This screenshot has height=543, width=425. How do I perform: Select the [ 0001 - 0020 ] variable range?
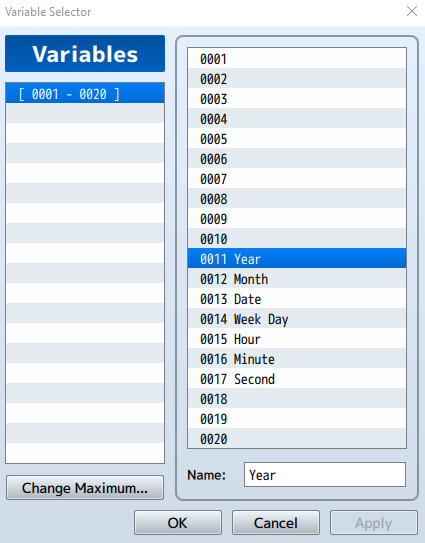click(x=85, y=94)
